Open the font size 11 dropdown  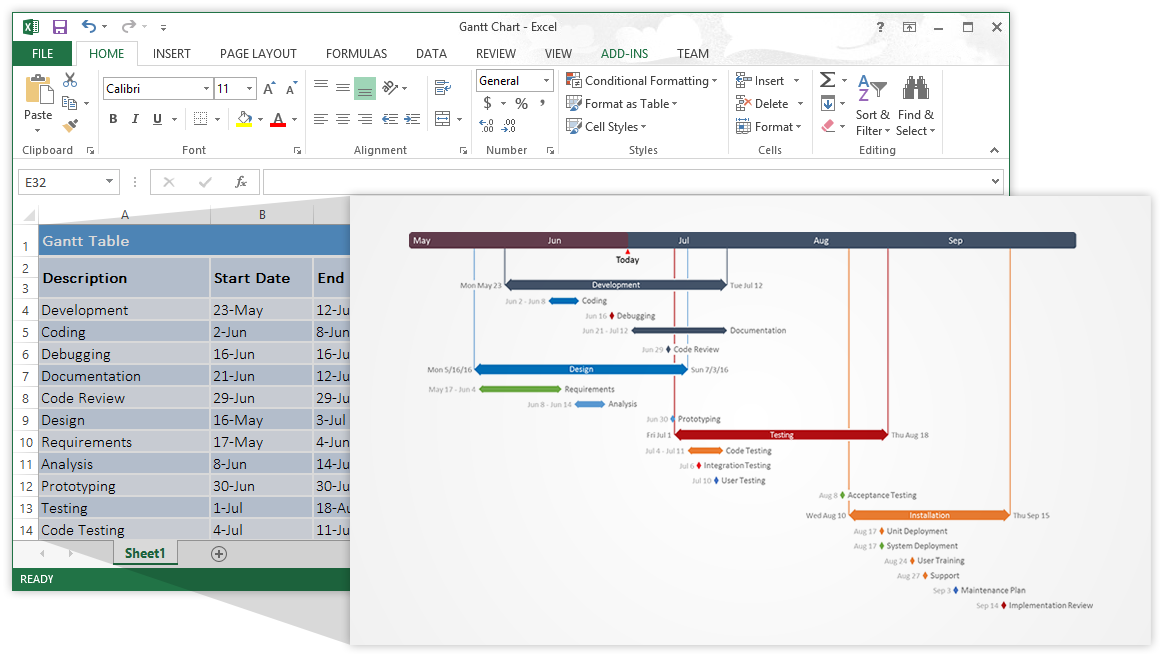pos(249,88)
